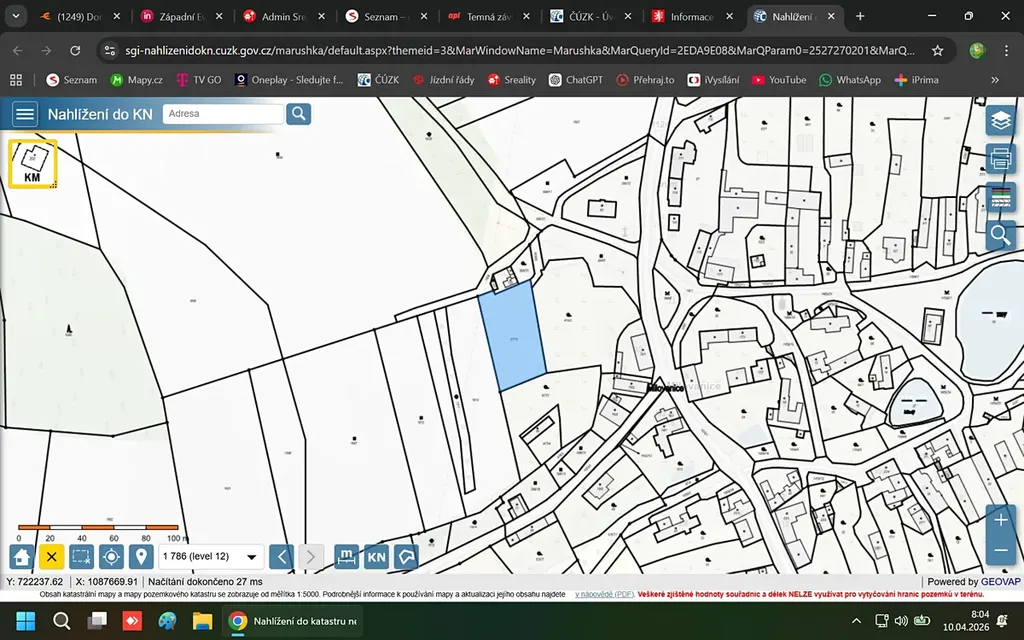
Task: Click the Adresa search input field
Action: (222, 114)
